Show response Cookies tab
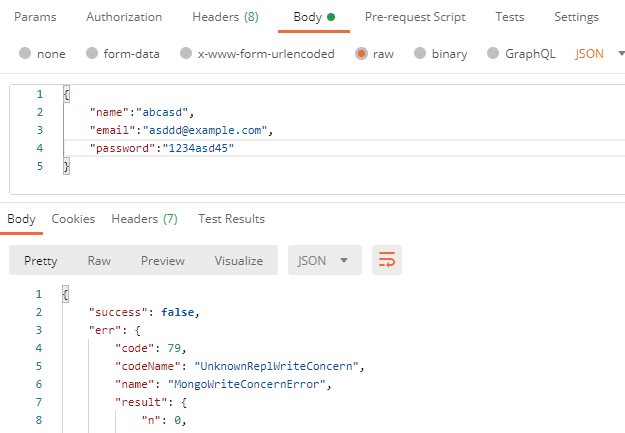This screenshot has height=433, width=625. 73,219
